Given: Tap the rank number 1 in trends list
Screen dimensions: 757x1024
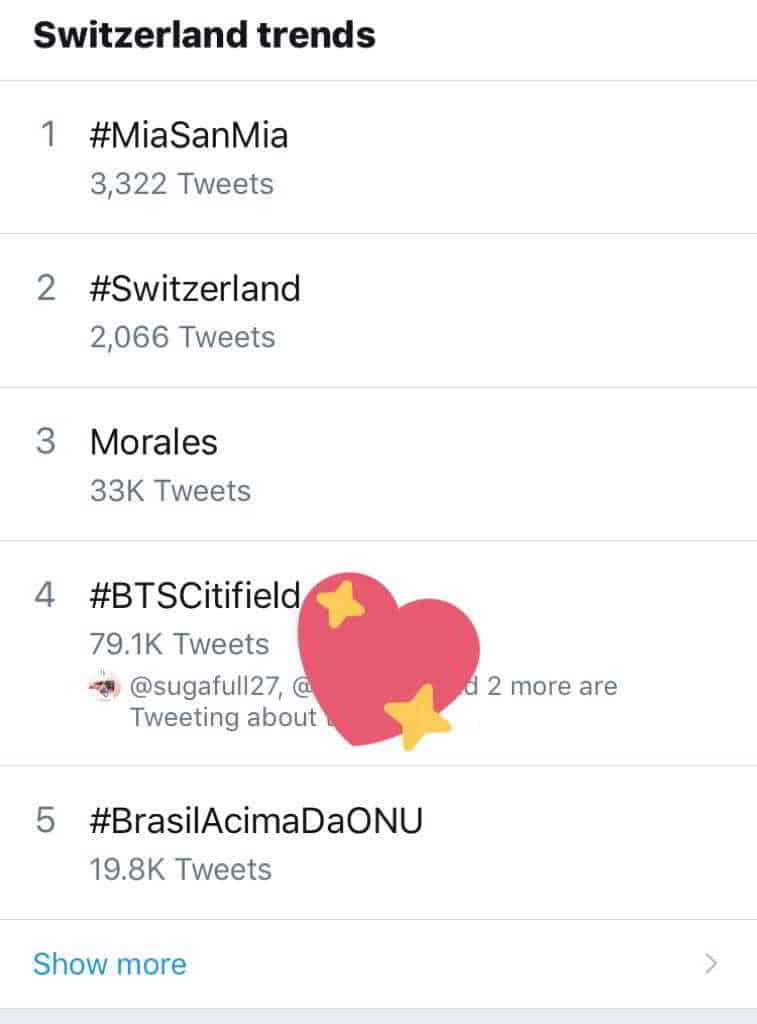Looking at the screenshot, I should (47, 135).
